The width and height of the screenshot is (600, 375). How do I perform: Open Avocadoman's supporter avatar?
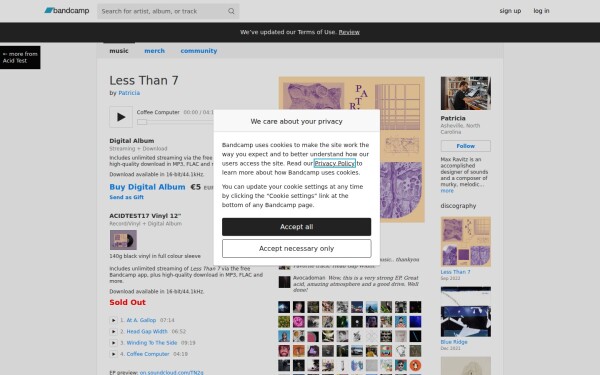(284, 282)
